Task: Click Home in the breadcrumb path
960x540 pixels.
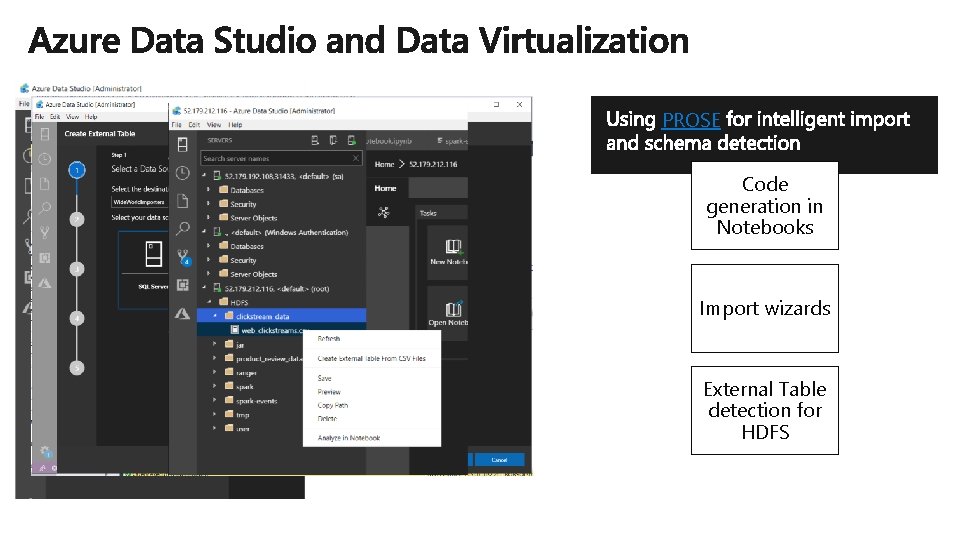Action: (x=384, y=164)
